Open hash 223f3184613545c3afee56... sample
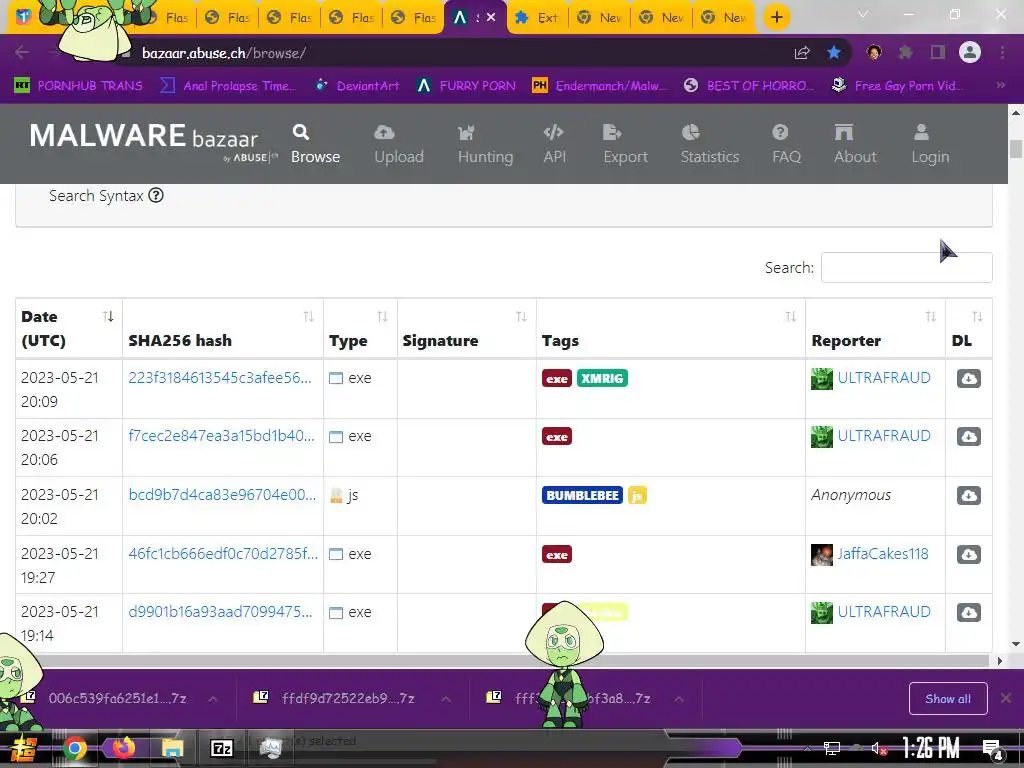Viewport: 1024px width, 768px height. [x=219, y=377]
